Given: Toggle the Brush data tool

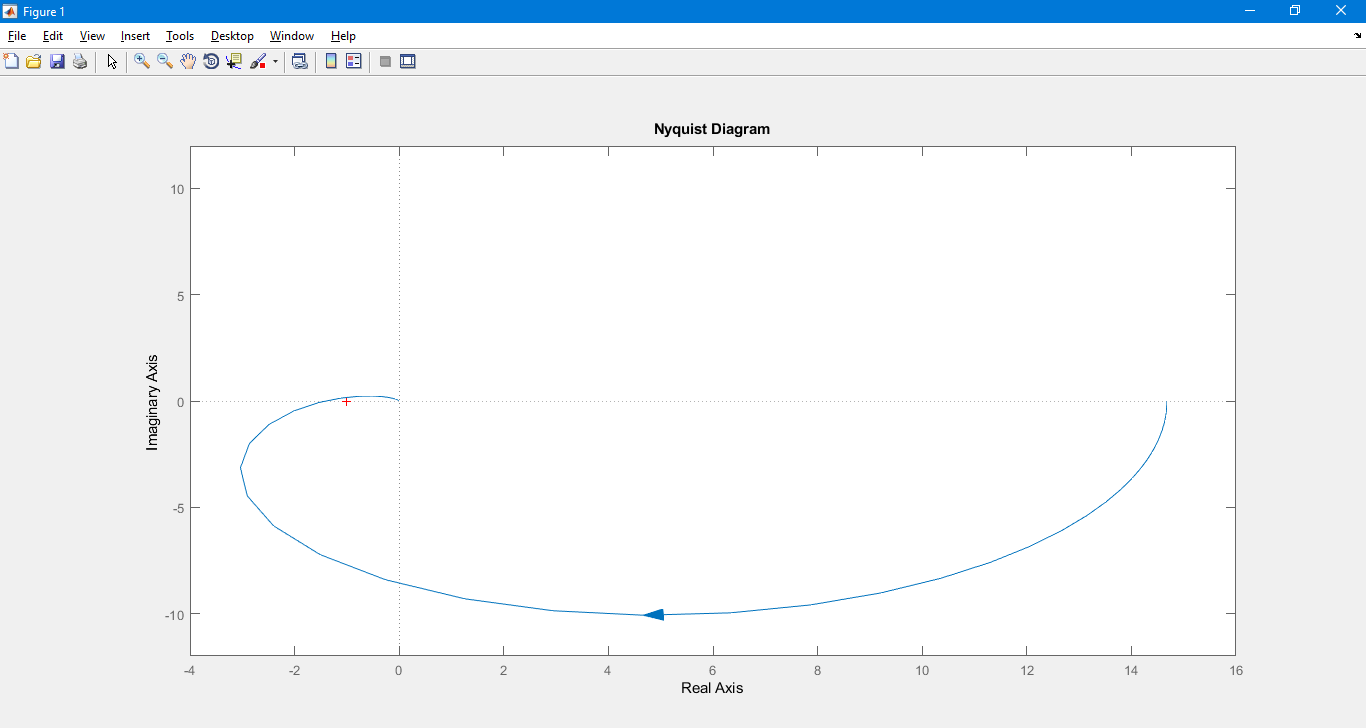Looking at the screenshot, I should 258,61.
